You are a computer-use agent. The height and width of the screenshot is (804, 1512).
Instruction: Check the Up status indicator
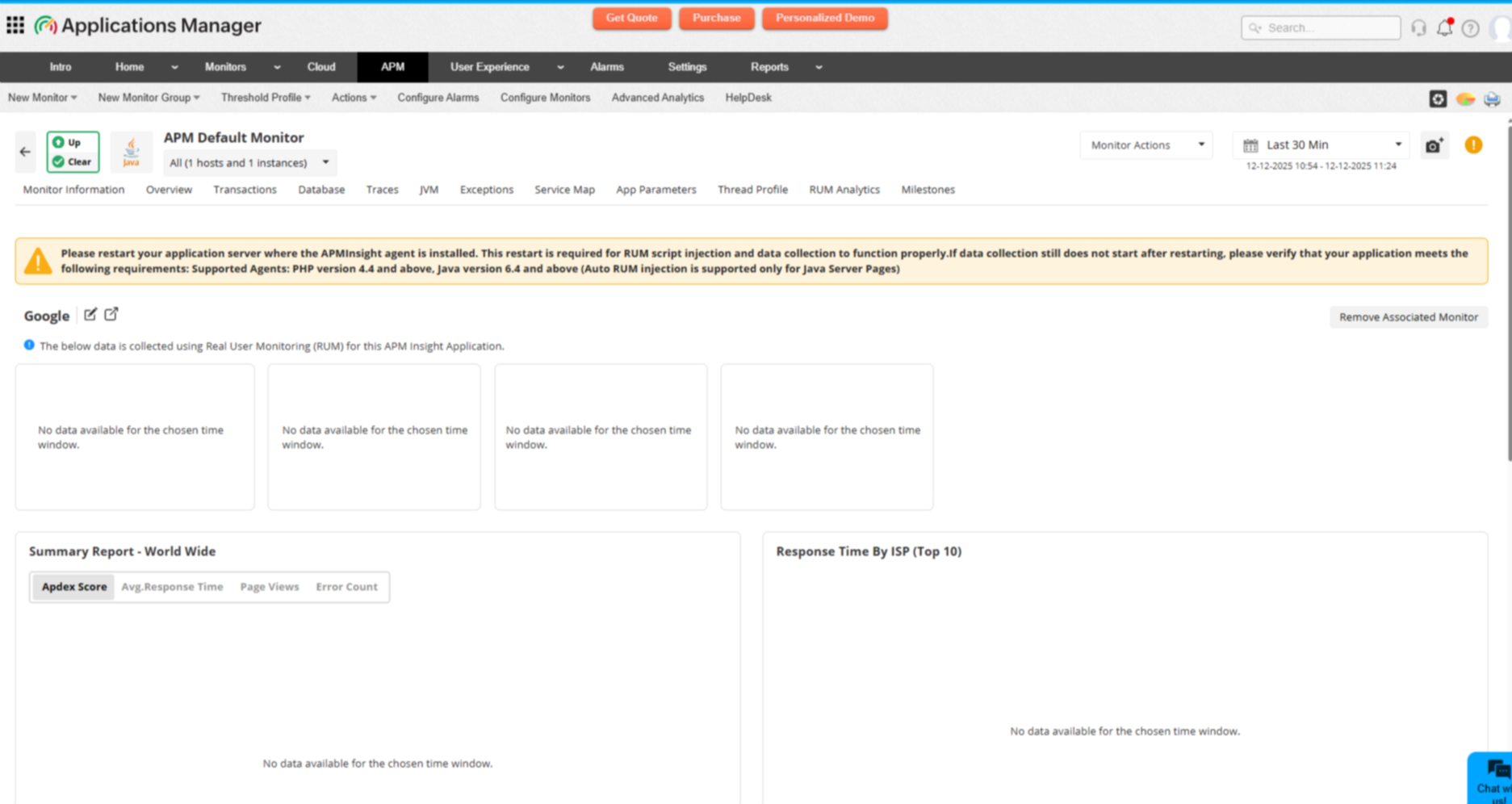[x=72, y=141]
